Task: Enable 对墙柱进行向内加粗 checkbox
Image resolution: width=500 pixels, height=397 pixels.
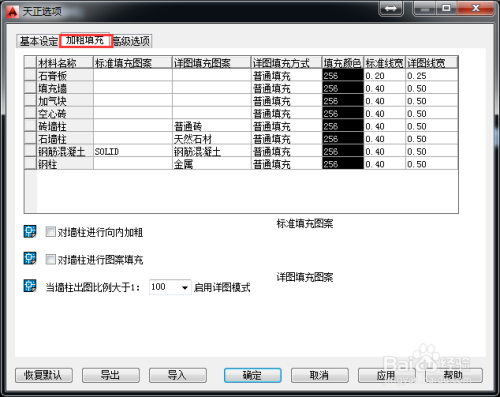Action: click(50, 232)
